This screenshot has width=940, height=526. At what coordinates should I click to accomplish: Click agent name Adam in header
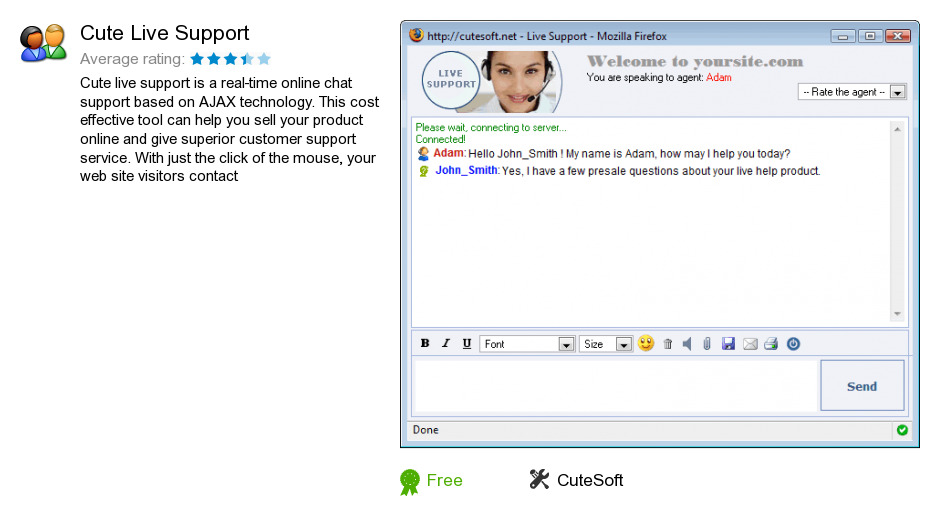[x=719, y=77]
